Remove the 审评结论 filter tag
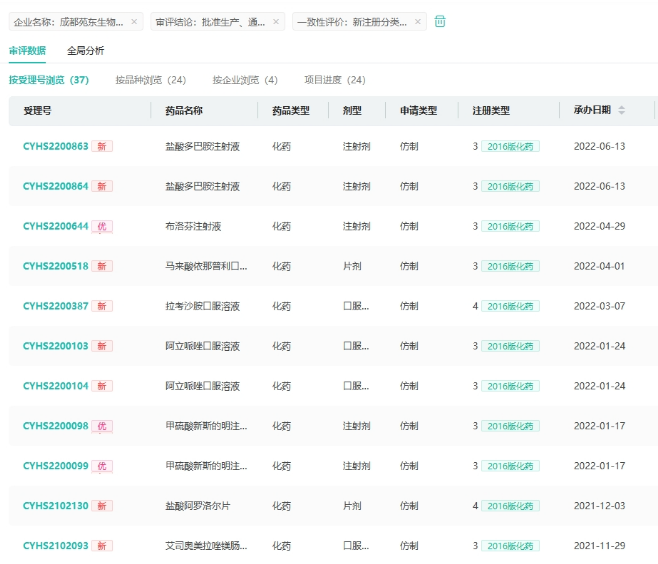The image size is (658, 564). 276,22
